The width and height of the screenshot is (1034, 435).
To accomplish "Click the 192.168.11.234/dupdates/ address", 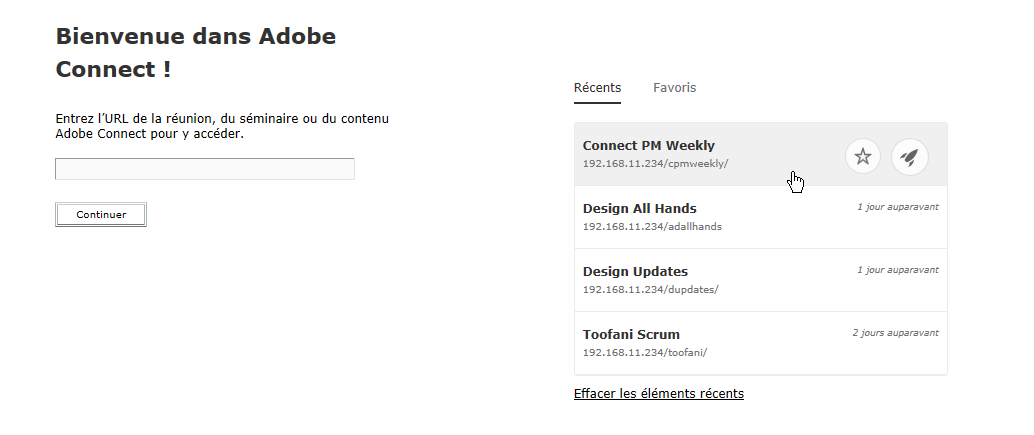I will 650,289.
